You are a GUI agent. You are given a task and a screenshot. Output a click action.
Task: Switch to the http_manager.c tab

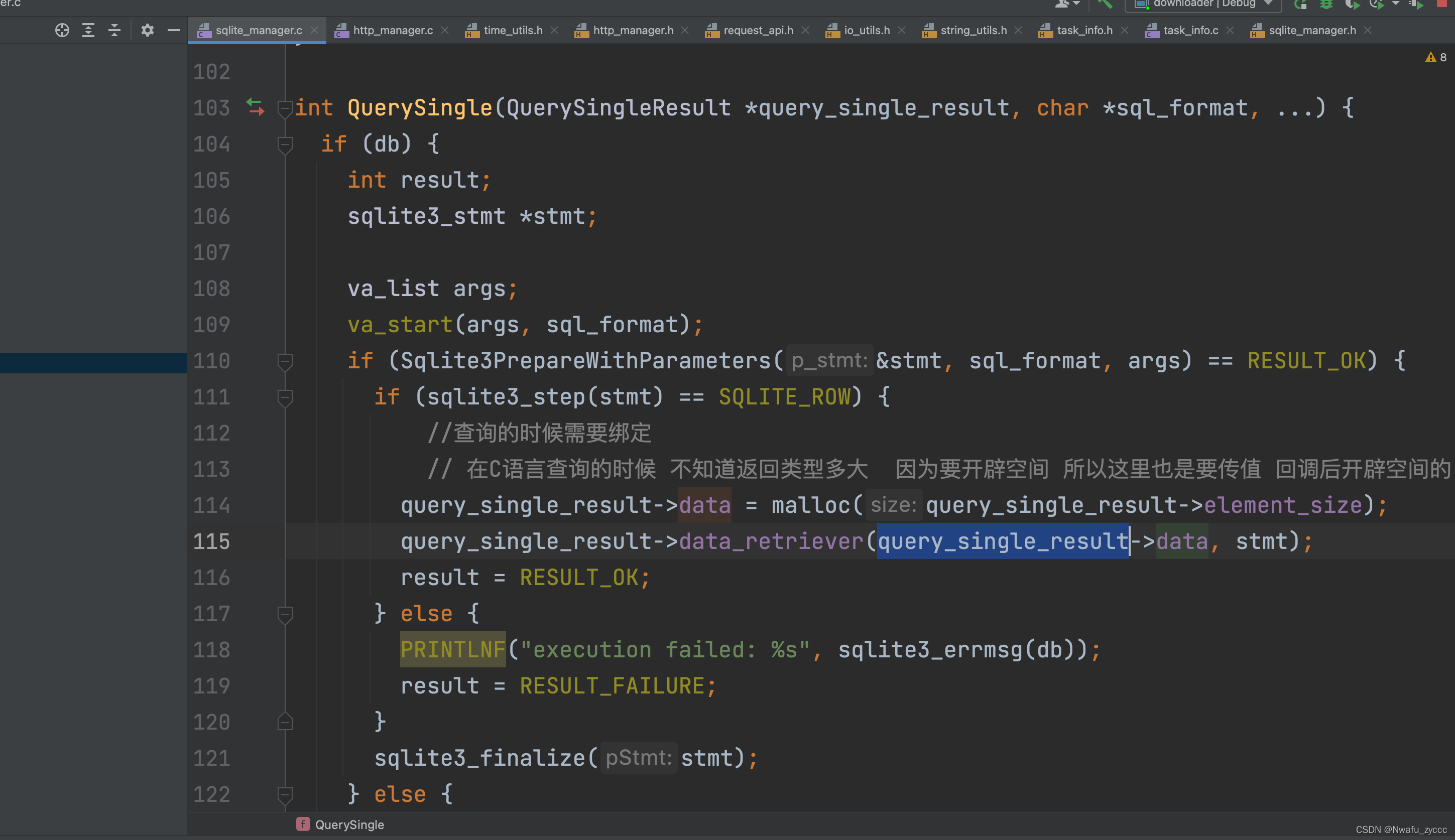tap(393, 30)
